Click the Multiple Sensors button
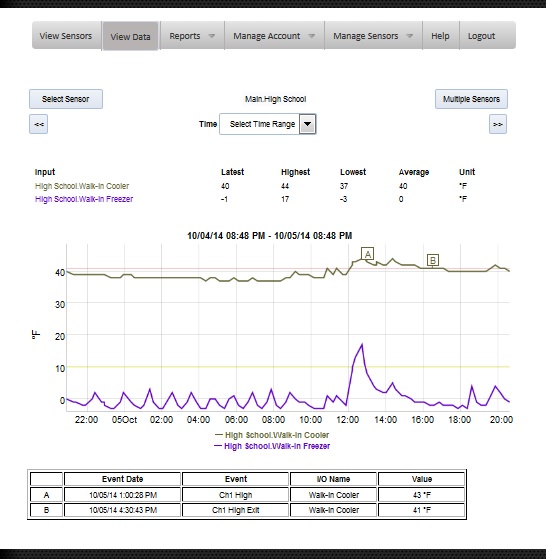 pos(471,99)
